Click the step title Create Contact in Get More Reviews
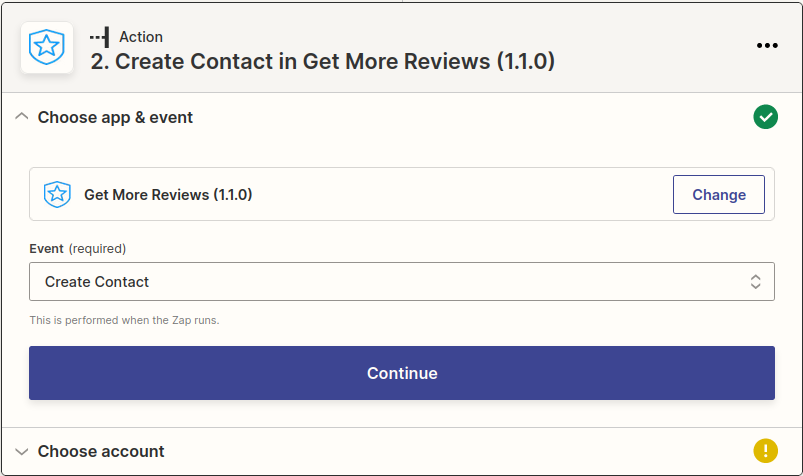 (x=322, y=62)
